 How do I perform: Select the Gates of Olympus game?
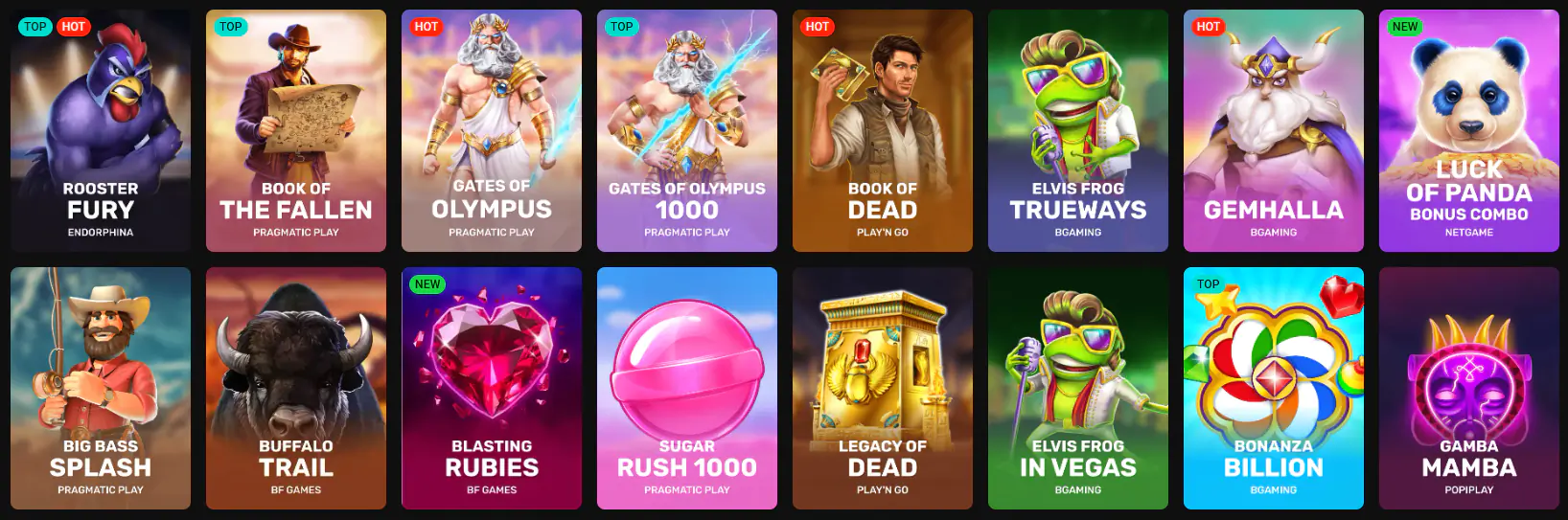pos(492,130)
